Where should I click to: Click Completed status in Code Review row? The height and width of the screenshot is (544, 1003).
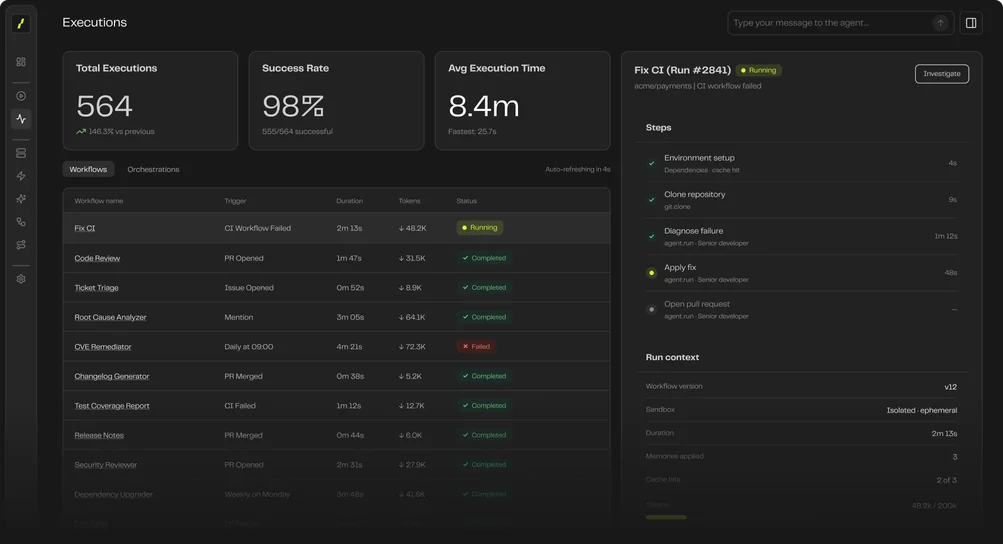pyautogui.click(x=484, y=259)
